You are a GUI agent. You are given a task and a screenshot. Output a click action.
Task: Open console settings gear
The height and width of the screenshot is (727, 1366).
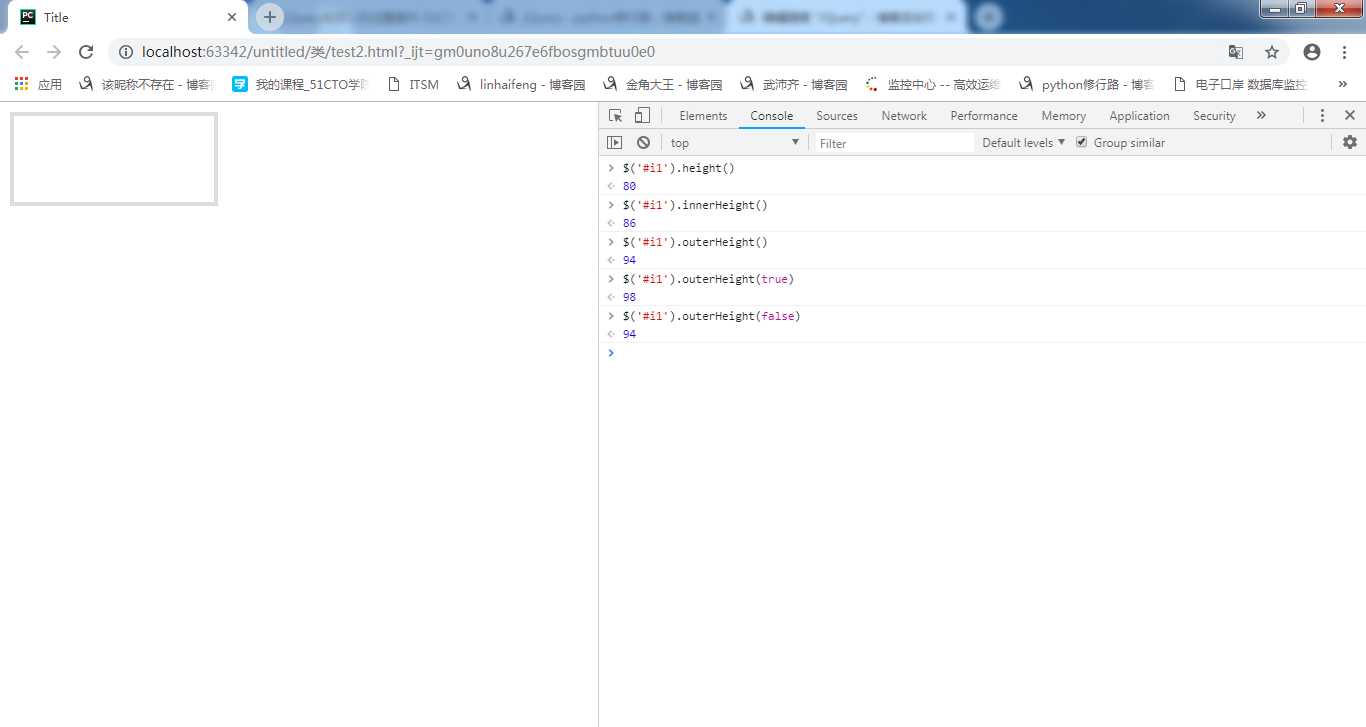tap(1350, 142)
